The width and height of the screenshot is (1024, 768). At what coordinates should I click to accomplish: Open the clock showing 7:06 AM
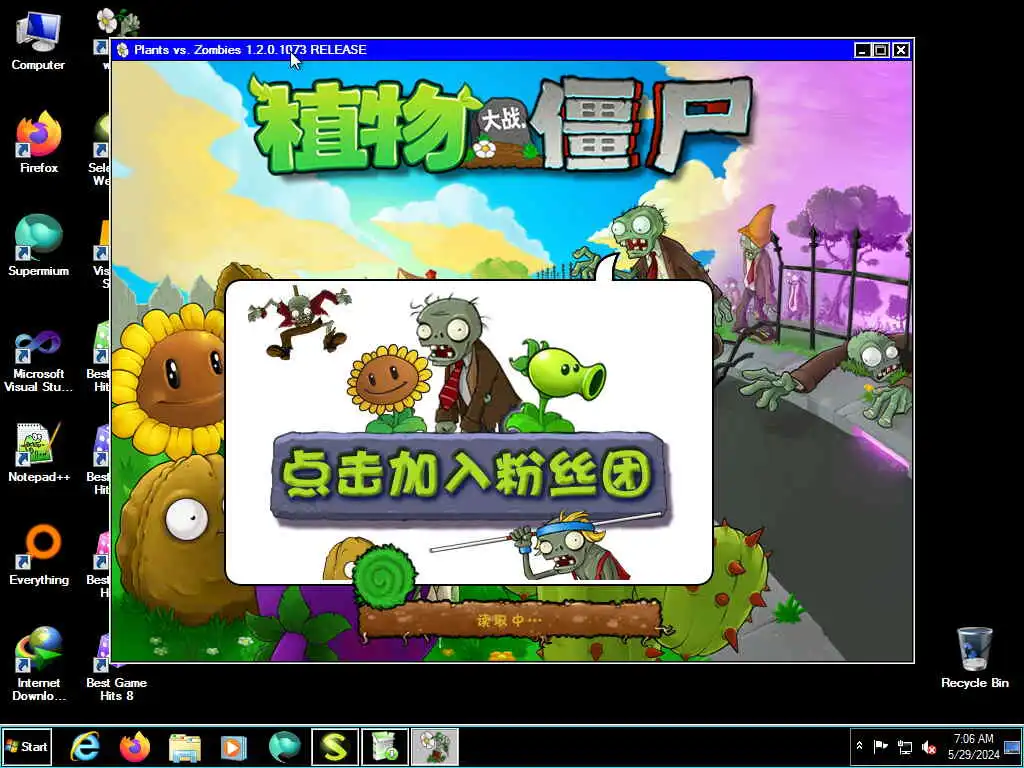click(x=974, y=746)
